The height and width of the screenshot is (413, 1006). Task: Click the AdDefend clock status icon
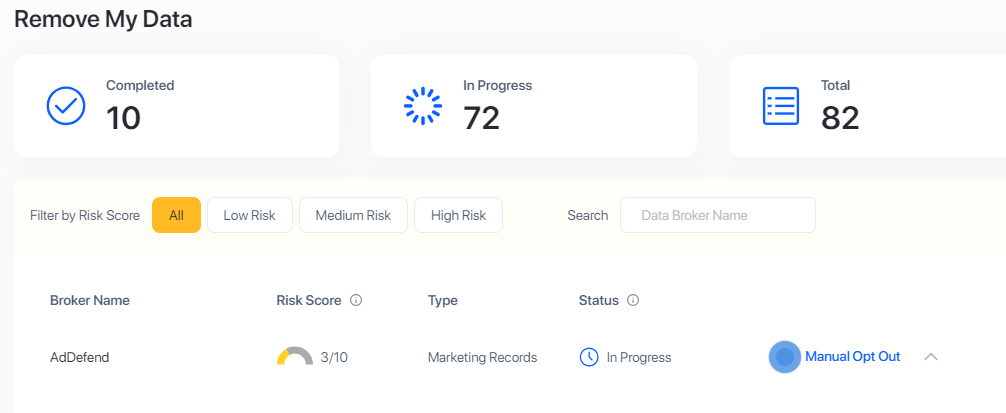pos(589,357)
